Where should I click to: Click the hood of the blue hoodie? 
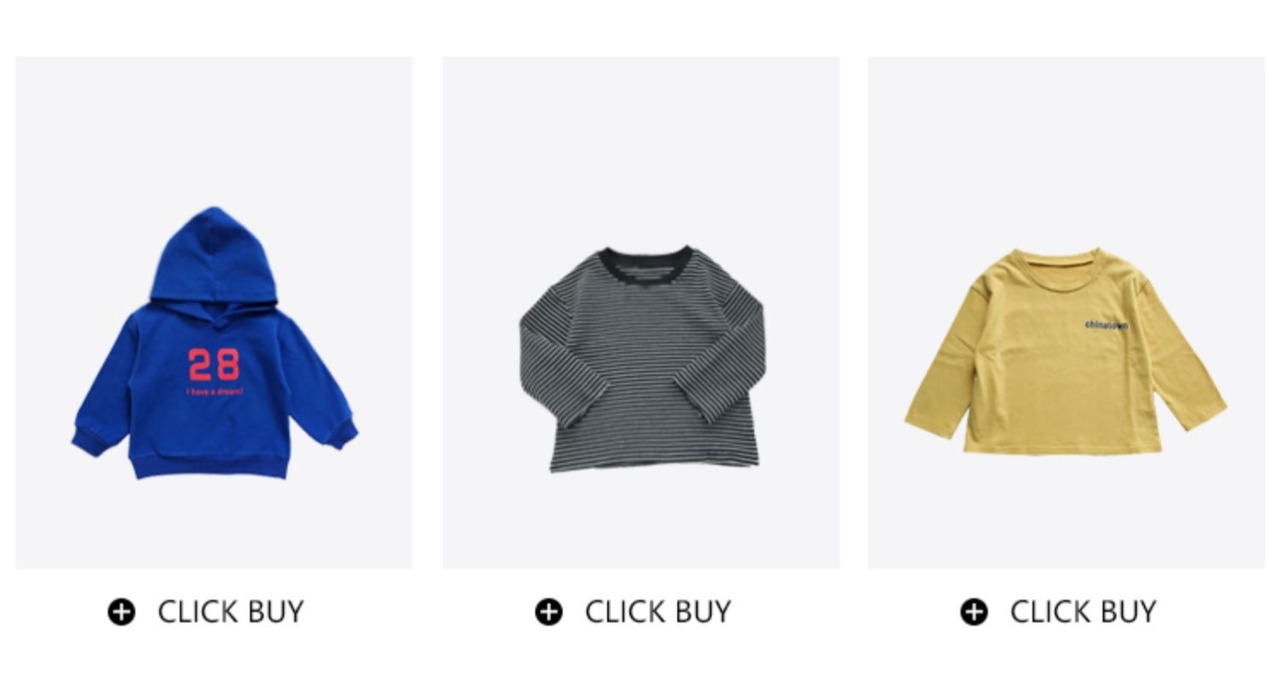click(x=214, y=255)
